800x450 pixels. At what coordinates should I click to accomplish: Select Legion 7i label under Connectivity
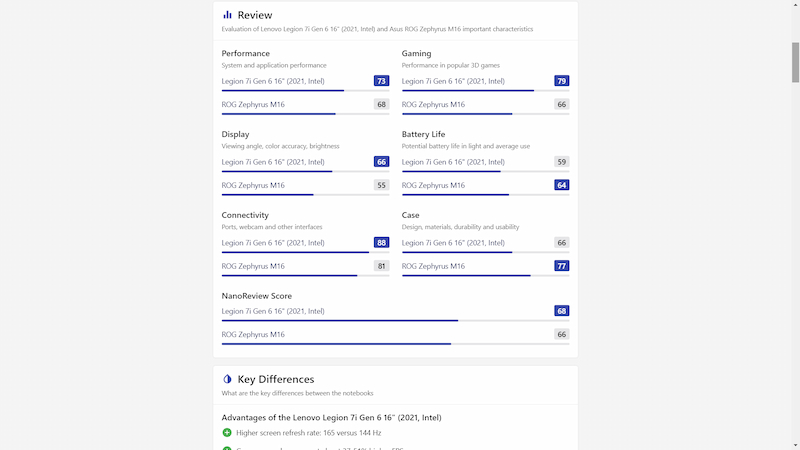point(273,243)
